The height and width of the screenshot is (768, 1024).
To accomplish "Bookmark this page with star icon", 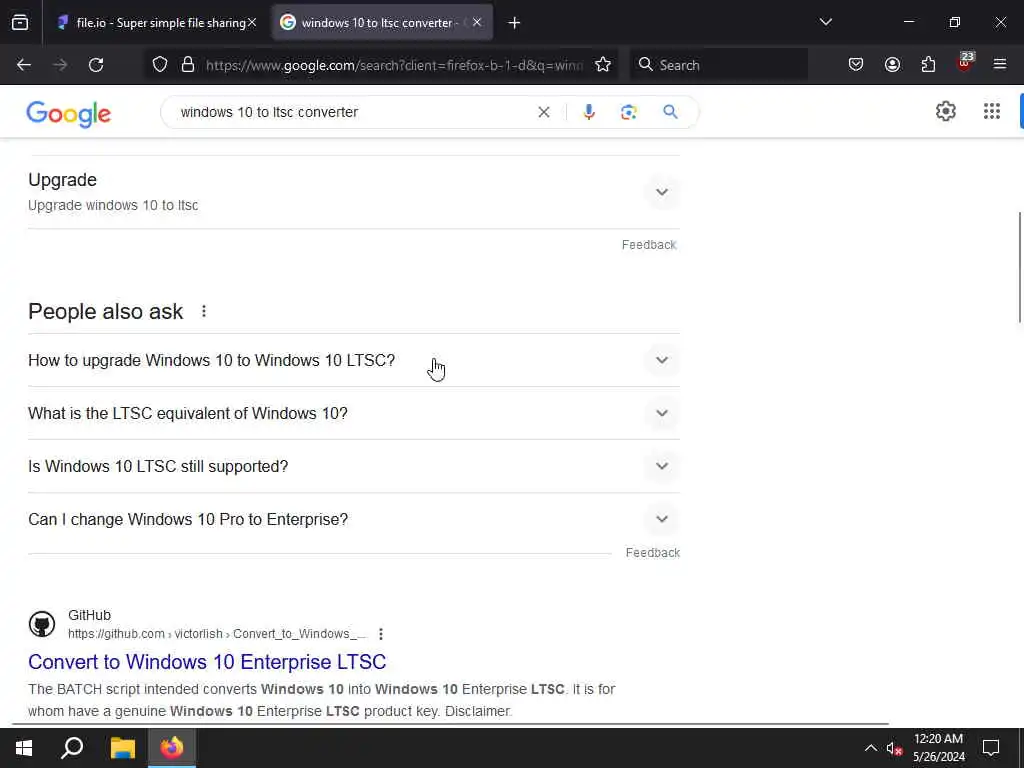I will [603, 65].
